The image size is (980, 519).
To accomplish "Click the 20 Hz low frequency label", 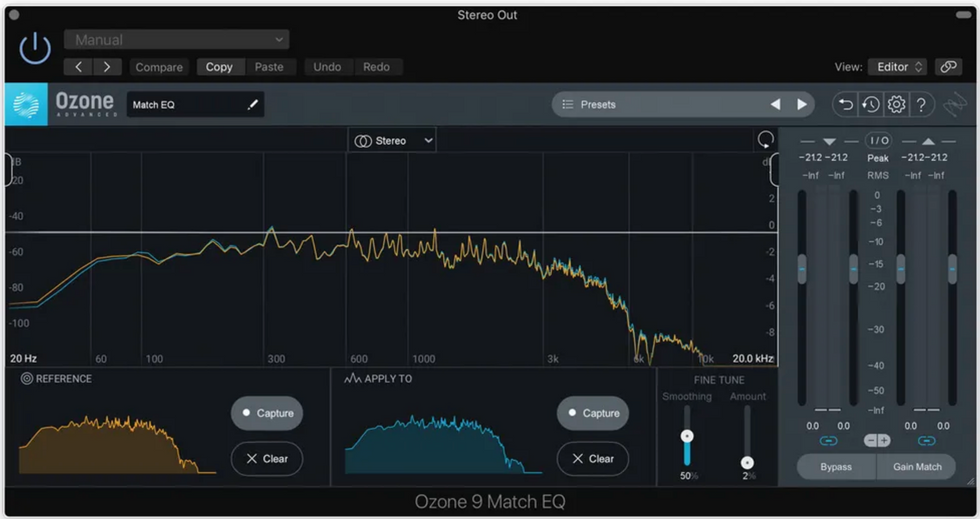I will [23, 358].
